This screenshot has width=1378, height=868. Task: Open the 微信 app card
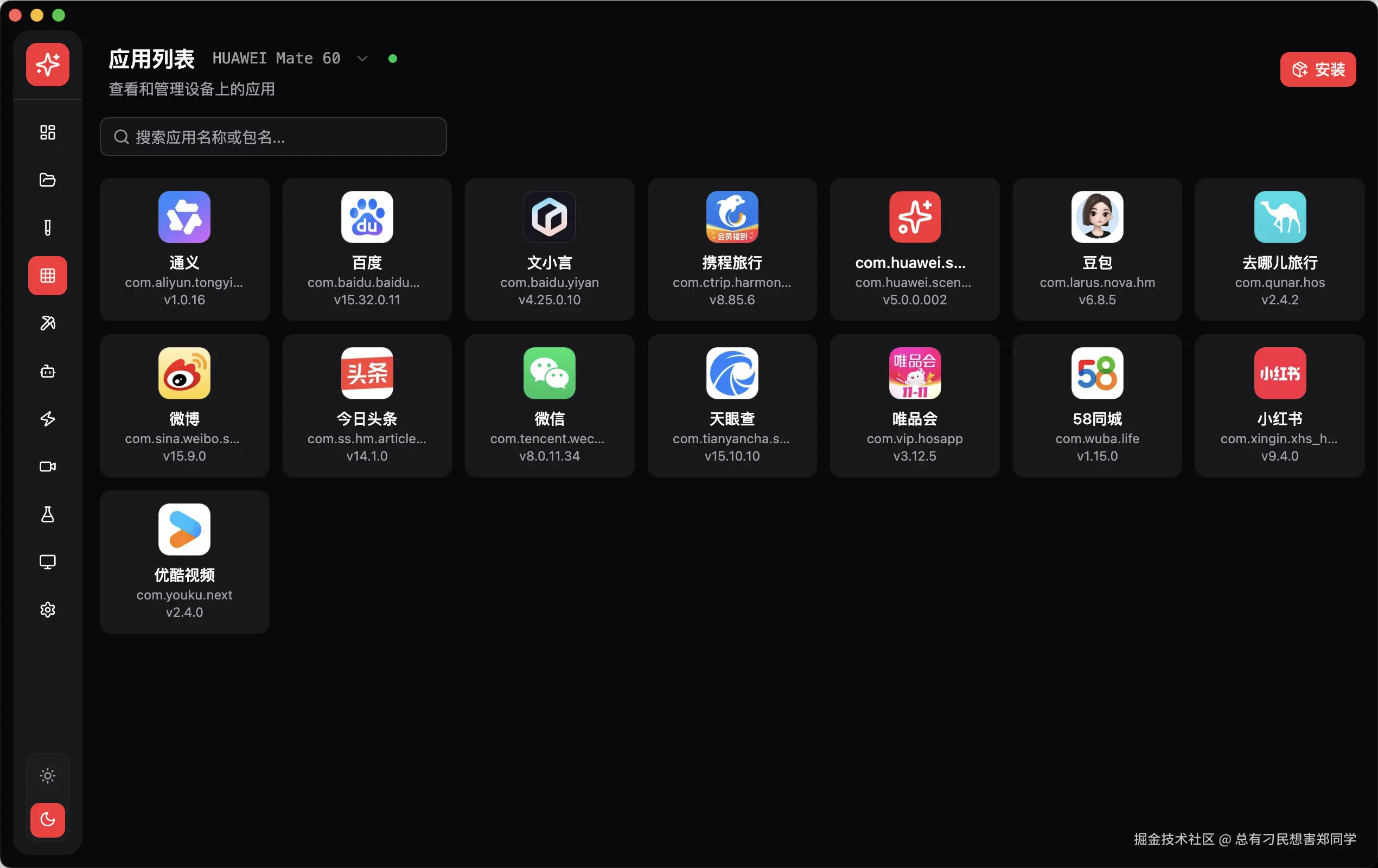point(550,405)
